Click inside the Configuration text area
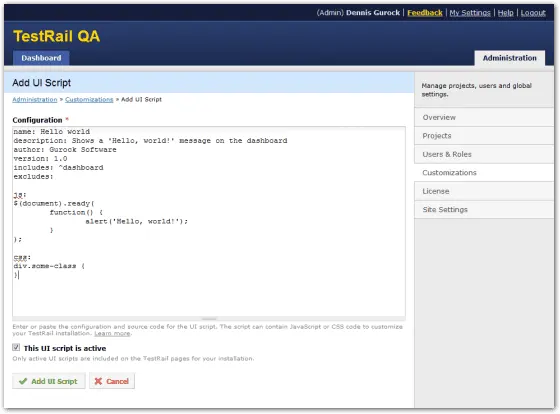Viewport: 560px width, 414px height. (209, 221)
